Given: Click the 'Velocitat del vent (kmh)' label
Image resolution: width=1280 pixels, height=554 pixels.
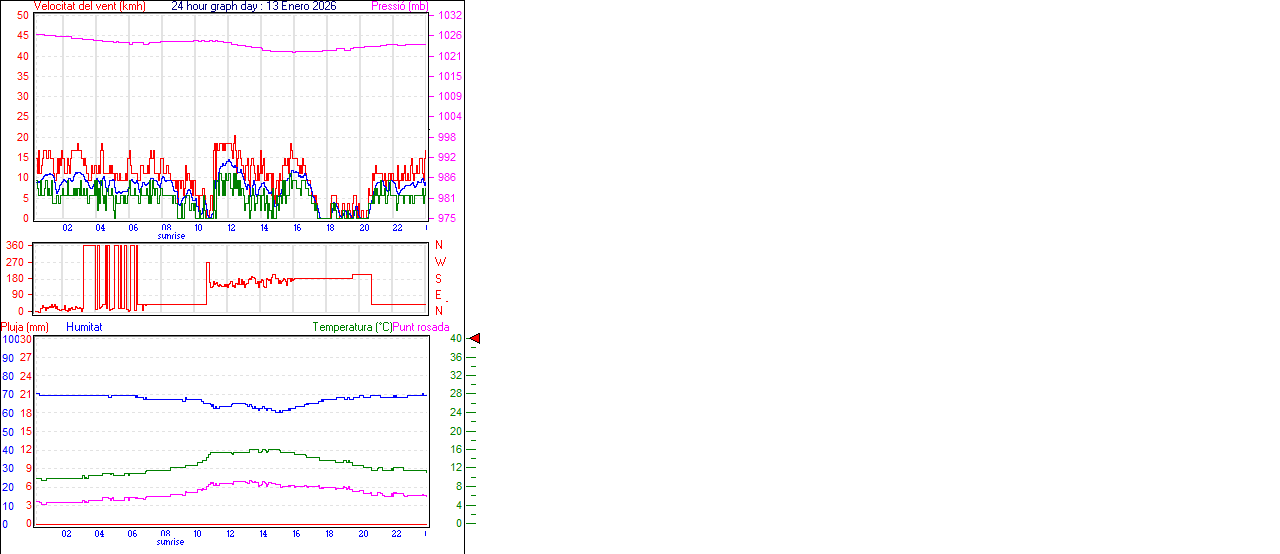Looking at the screenshot, I should [x=90, y=6].
